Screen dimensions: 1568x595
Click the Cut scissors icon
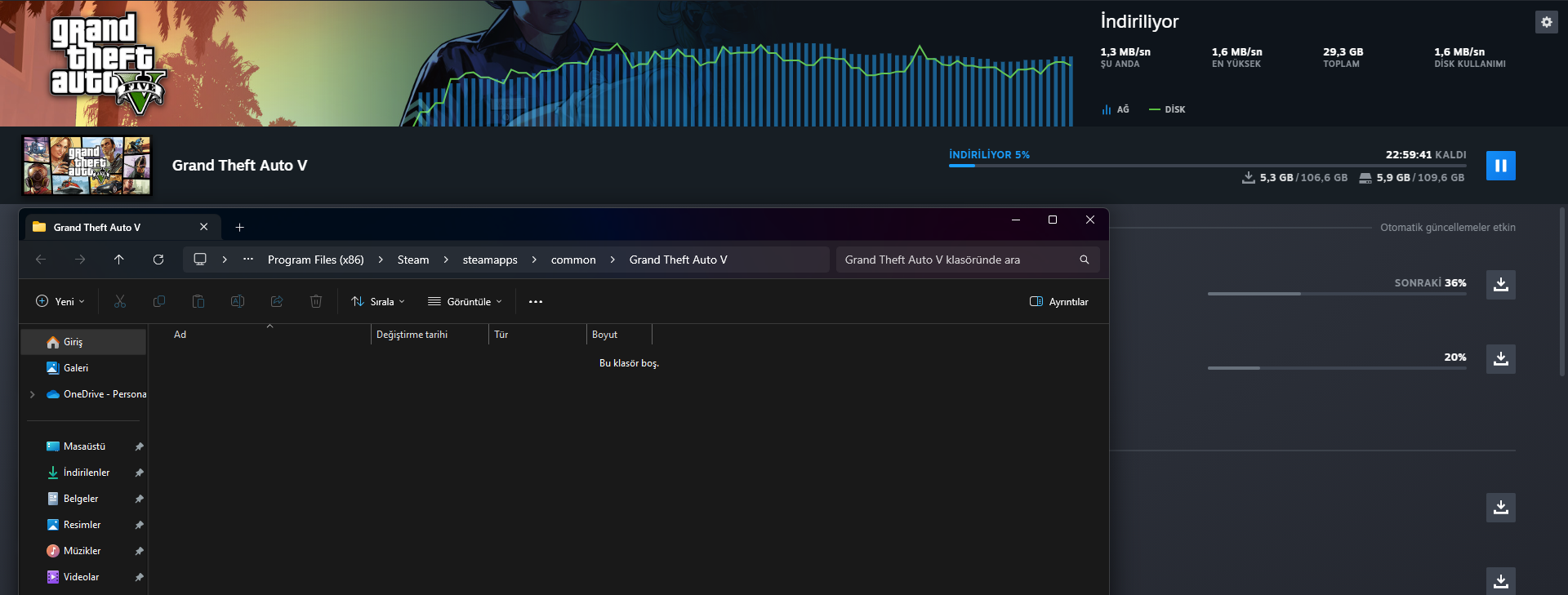pos(120,301)
